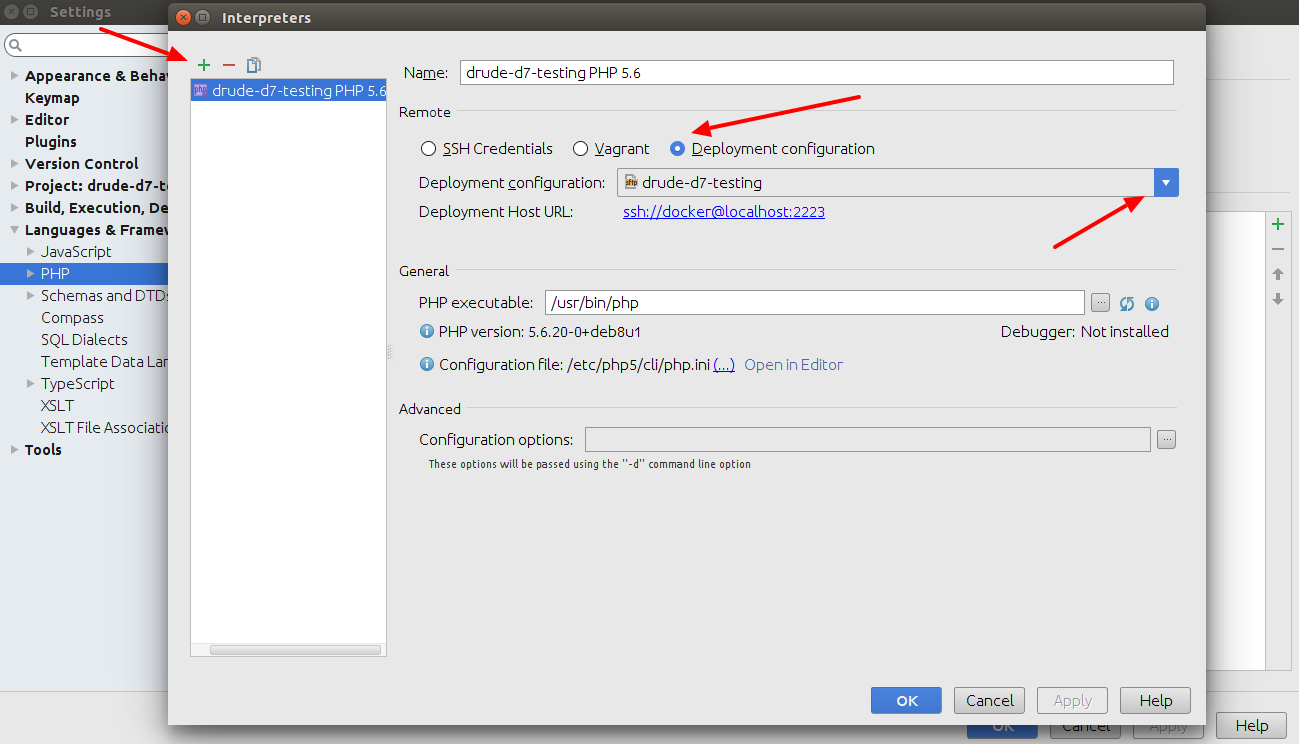Click the info icon beside PHP version
The image size is (1299, 744).
427,332
